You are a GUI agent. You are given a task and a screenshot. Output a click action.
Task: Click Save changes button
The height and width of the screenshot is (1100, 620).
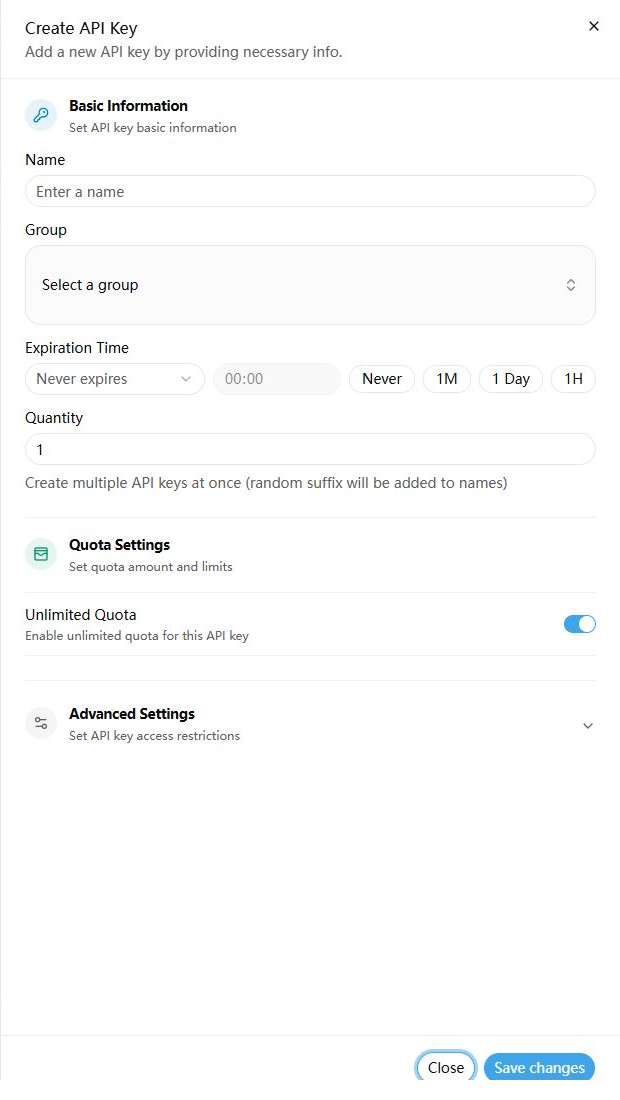539,1067
